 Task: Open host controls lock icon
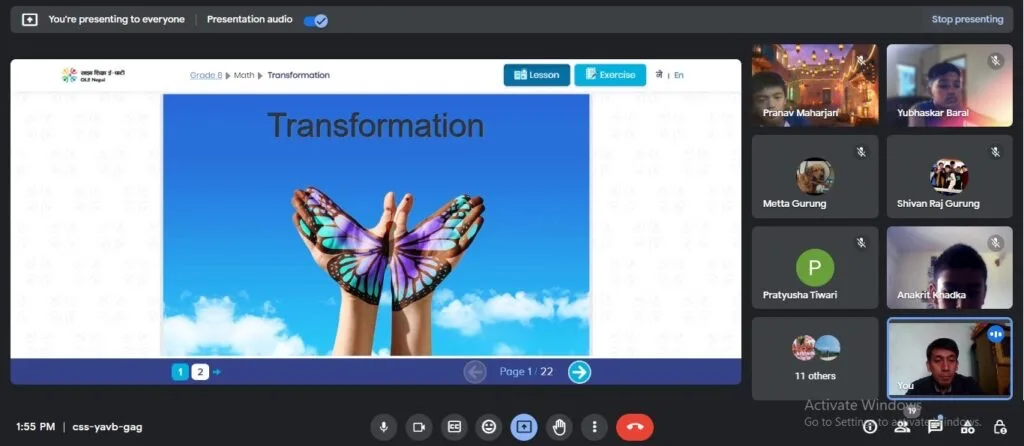pos(1000,427)
